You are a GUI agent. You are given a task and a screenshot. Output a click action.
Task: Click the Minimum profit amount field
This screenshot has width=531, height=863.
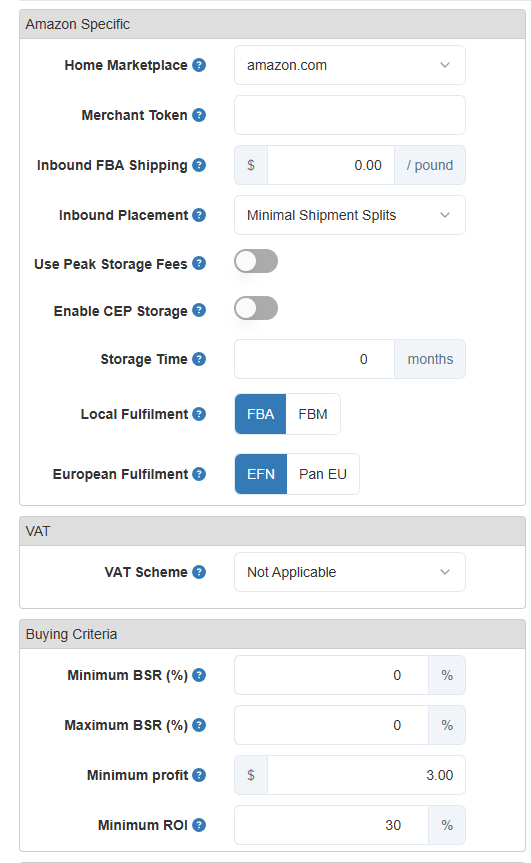pyautogui.click(x=366, y=775)
